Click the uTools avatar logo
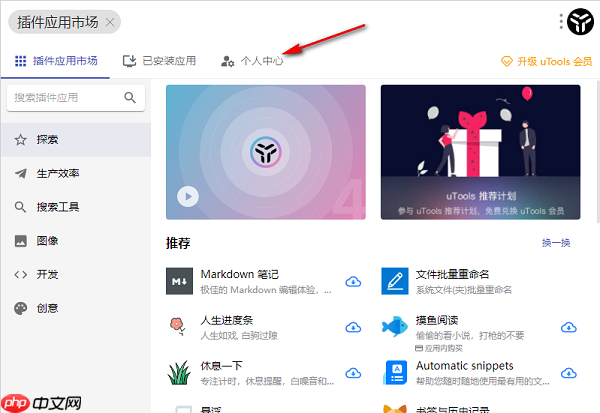The width and height of the screenshot is (600, 413). (x=580, y=22)
